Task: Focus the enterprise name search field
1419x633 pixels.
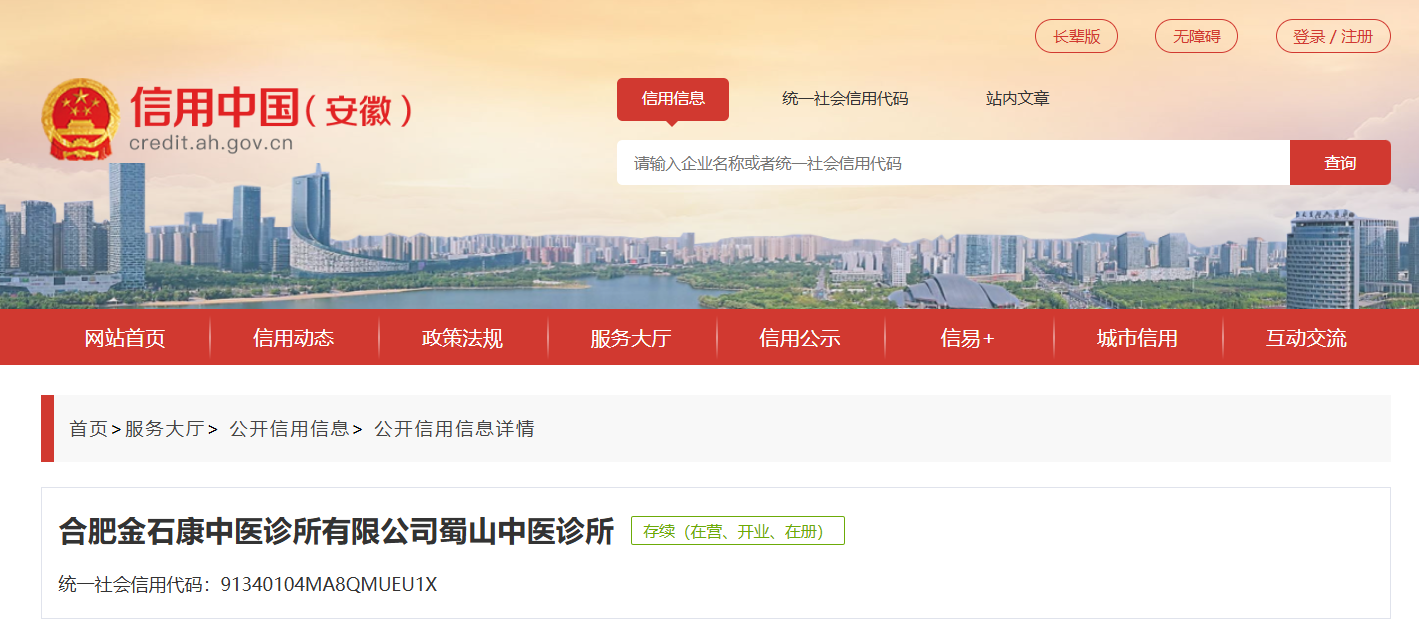Action: tap(953, 163)
